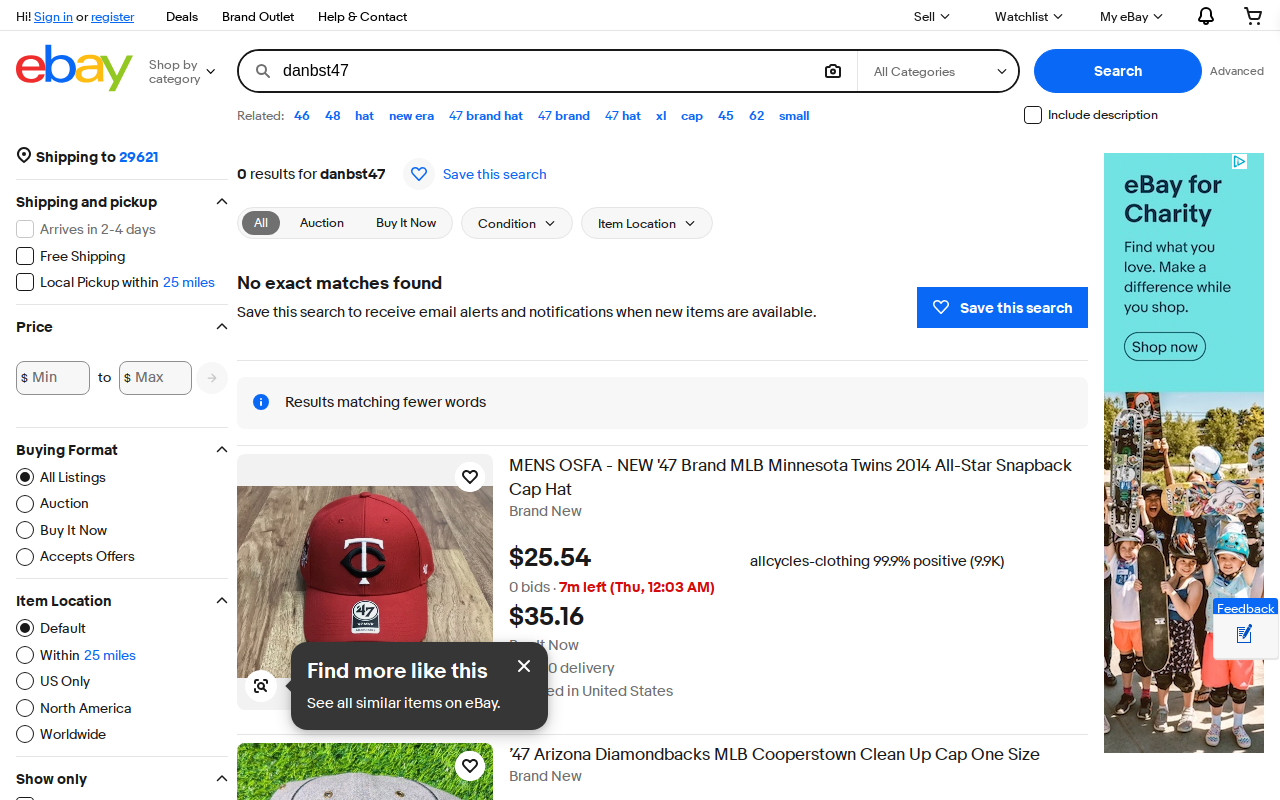Open the shopping cart icon
Screen dimensions: 1280x800
tap(1253, 16)
